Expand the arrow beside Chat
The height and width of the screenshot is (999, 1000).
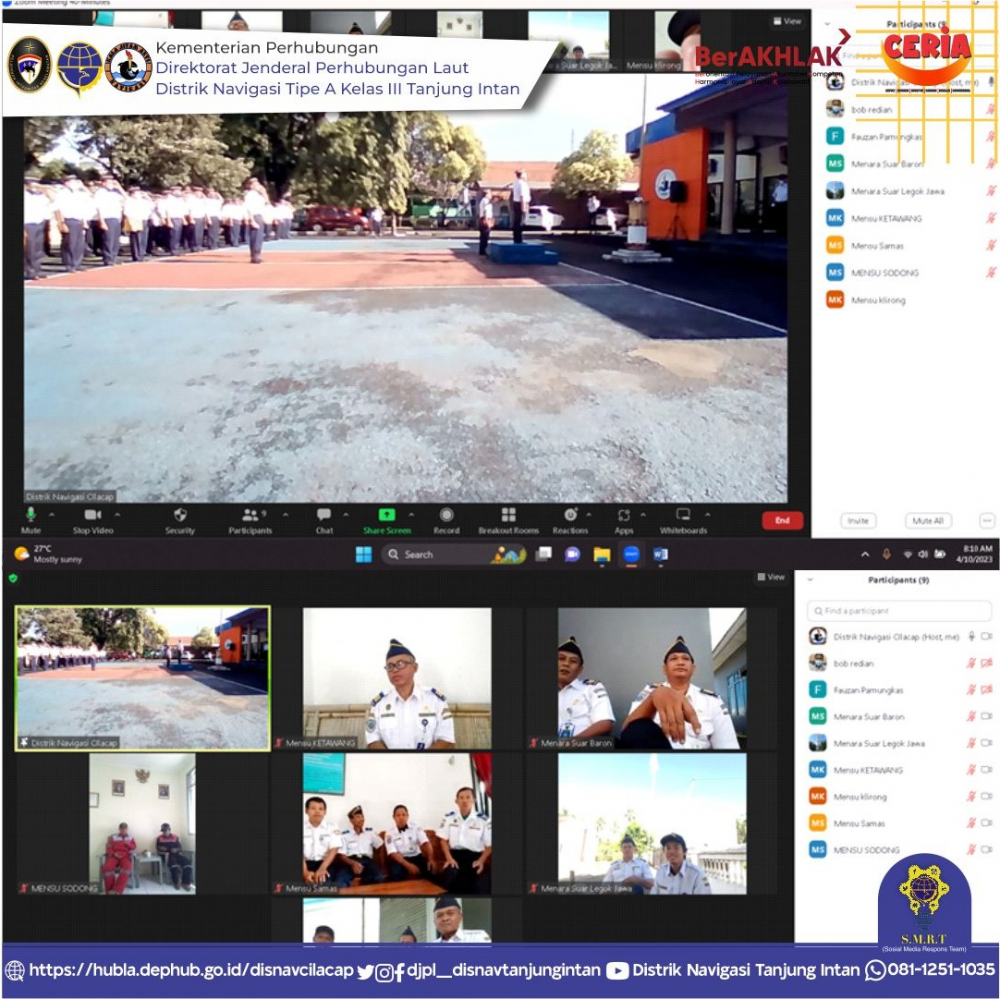click(x=346, y=514)
